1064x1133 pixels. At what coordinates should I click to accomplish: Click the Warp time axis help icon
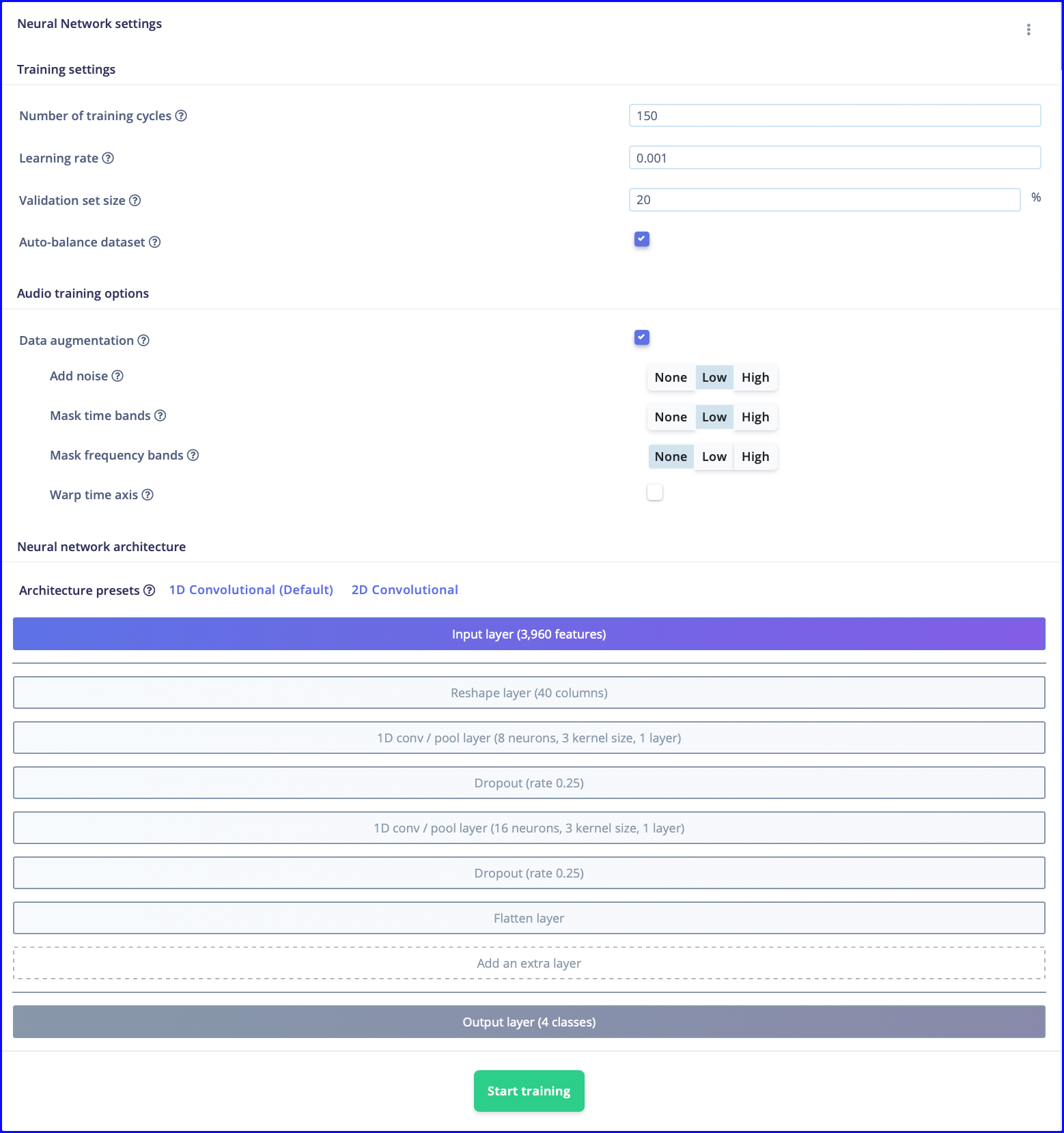tap(148, 494)
